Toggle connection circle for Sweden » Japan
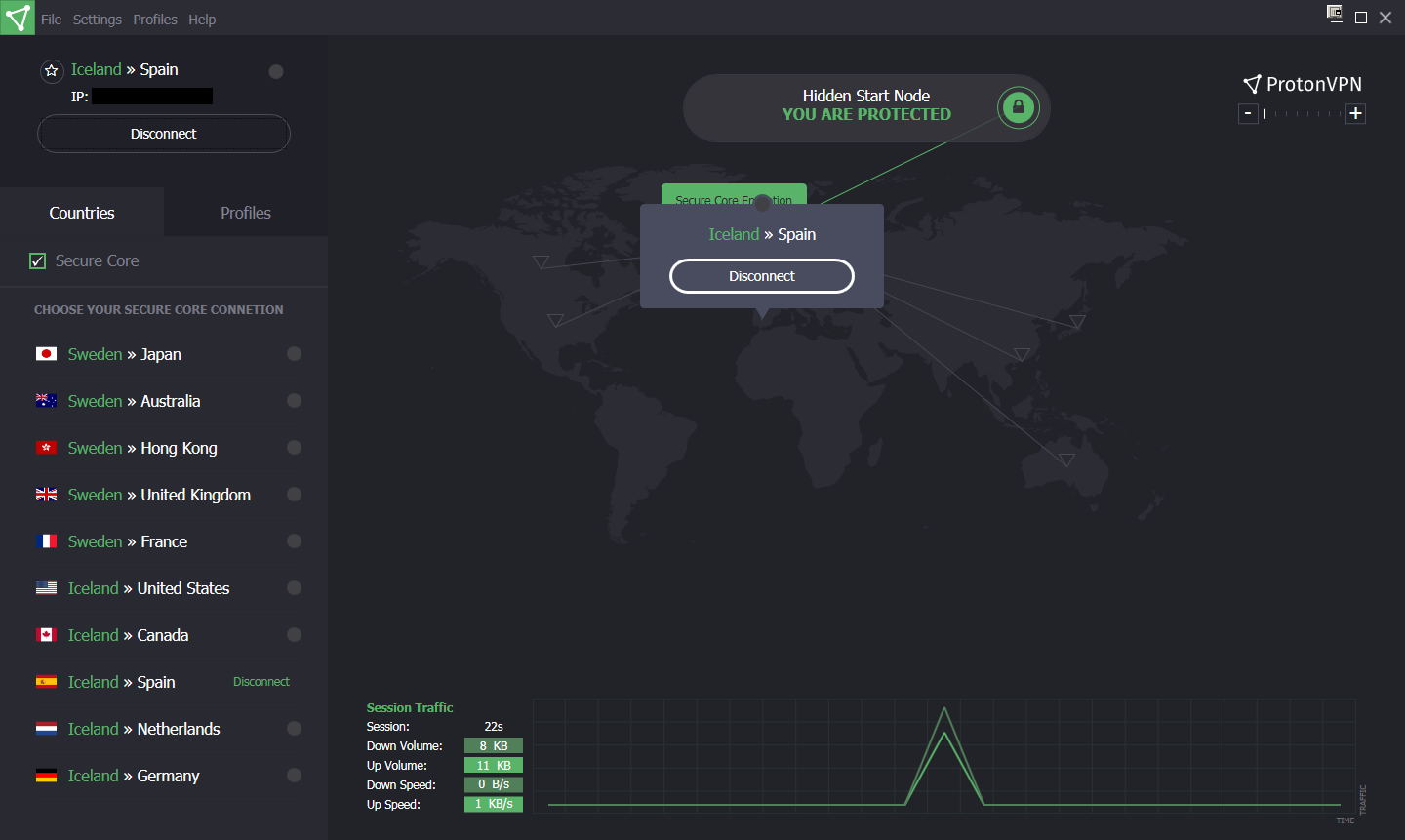The height and width of the screenshot is (840, 1405). pos(294,354)
